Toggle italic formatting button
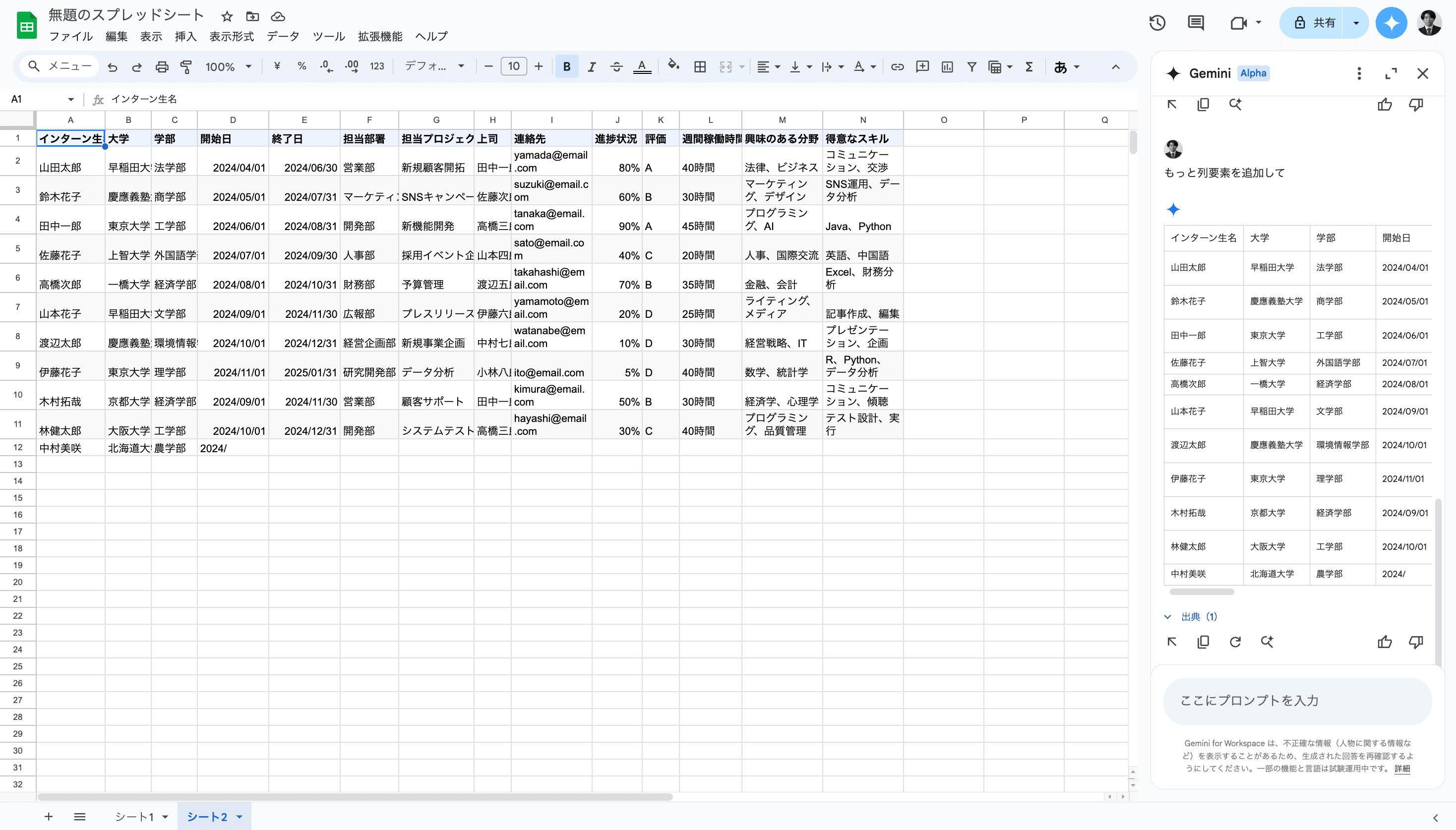 pyautogui.click(x=591, y=67)
